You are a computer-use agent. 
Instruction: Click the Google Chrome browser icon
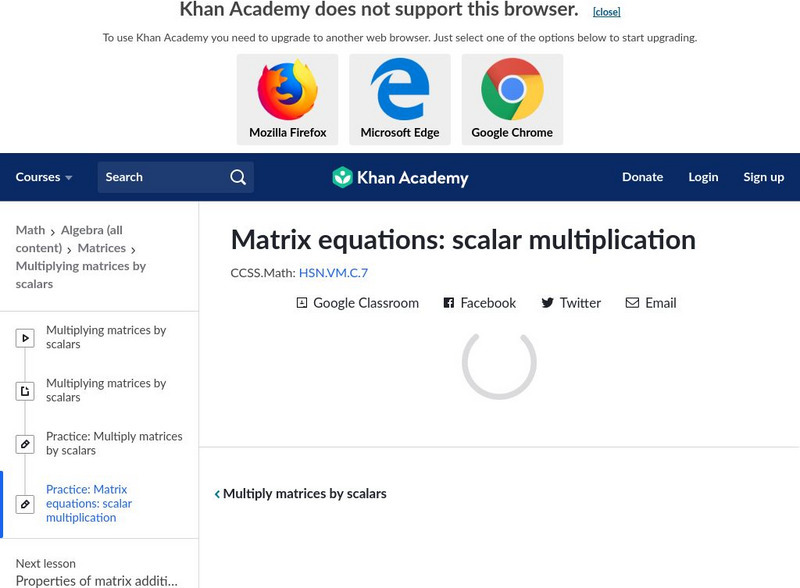[x=512, y=91]
